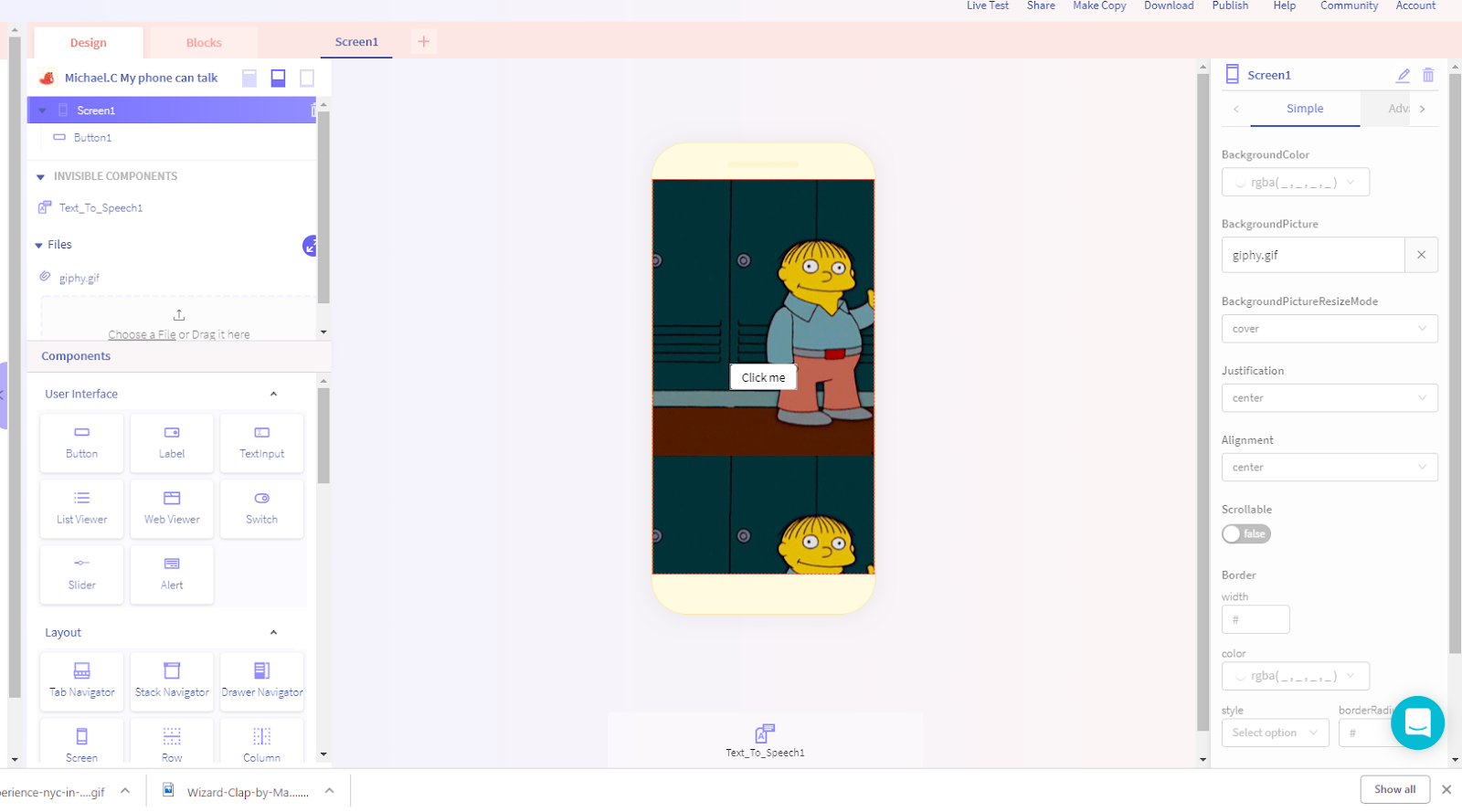
Task: Select giphy.gif in Files list
Action: [79, 278]
